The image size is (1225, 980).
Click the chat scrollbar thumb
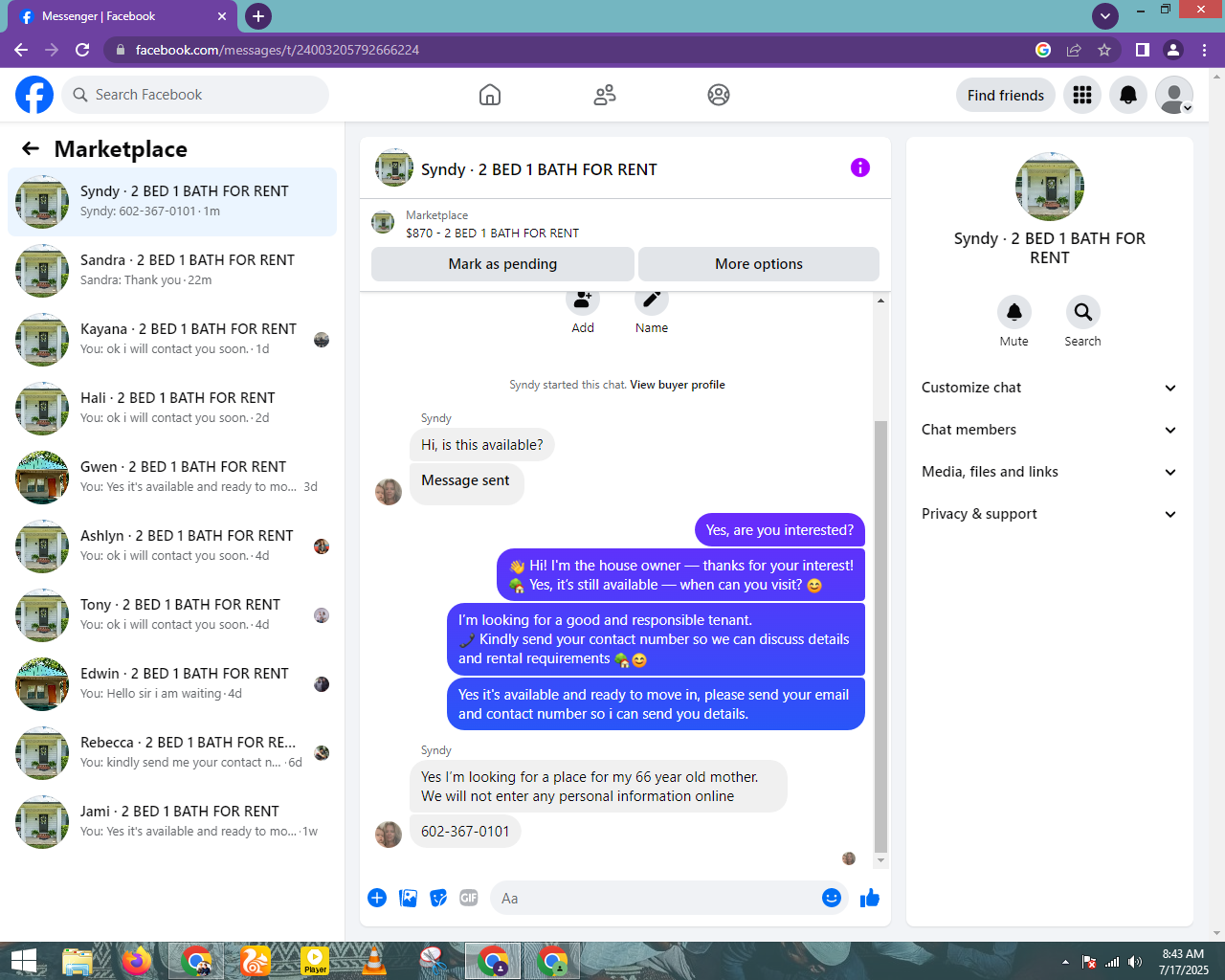881,636
